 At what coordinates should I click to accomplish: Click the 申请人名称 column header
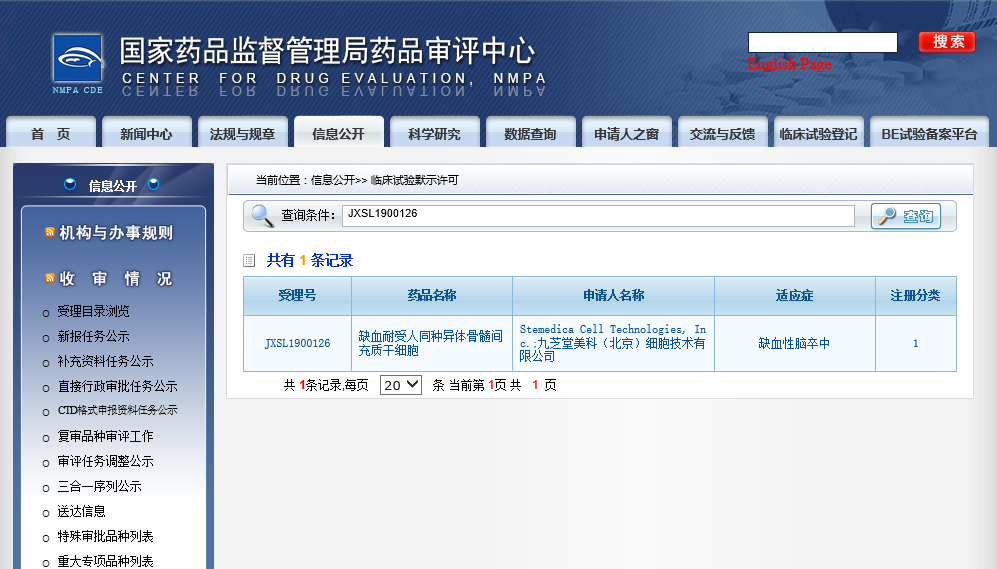(614, 296)
